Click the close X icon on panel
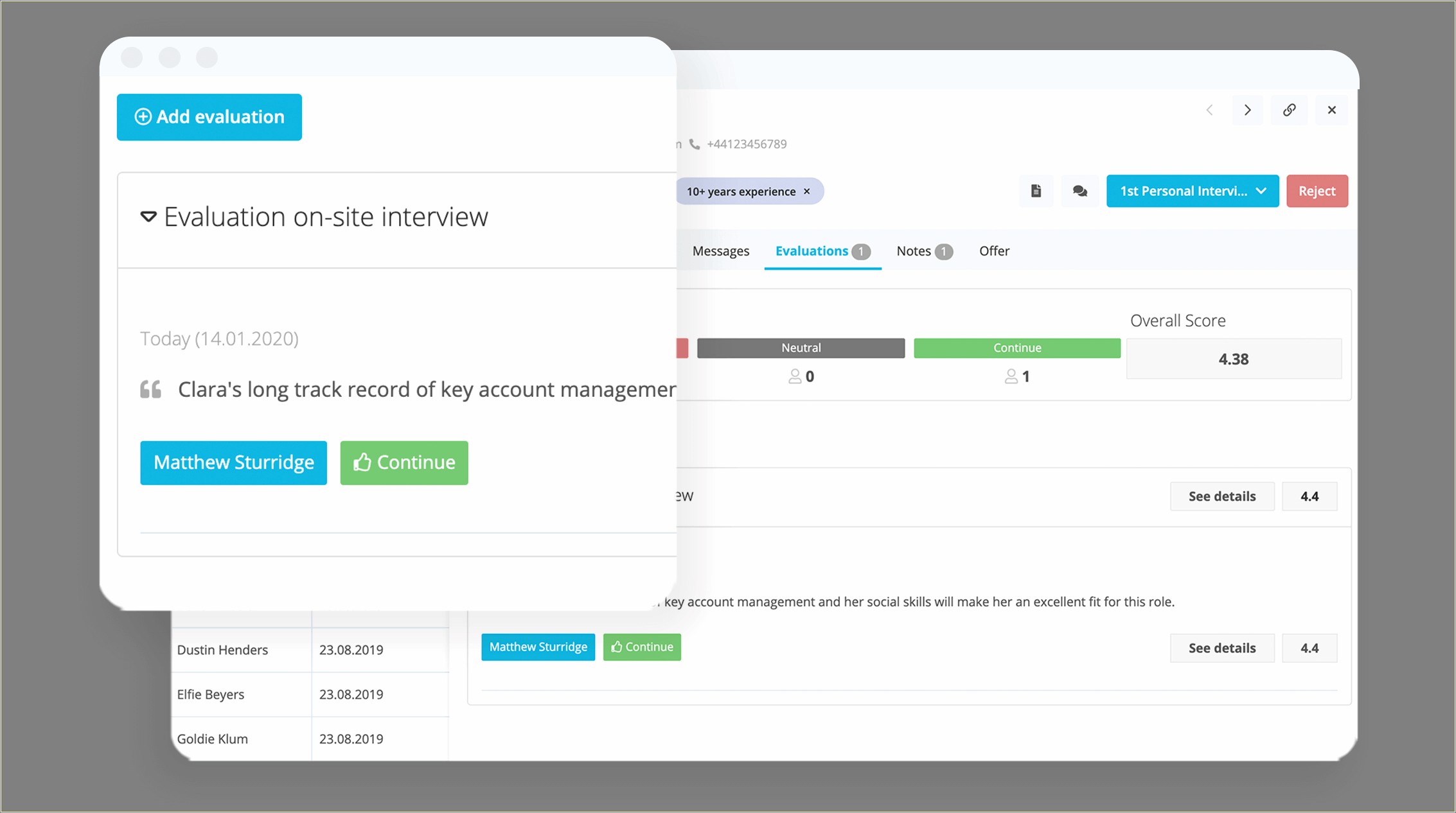Screen dimensions: 1456x813 point(1331,110)
